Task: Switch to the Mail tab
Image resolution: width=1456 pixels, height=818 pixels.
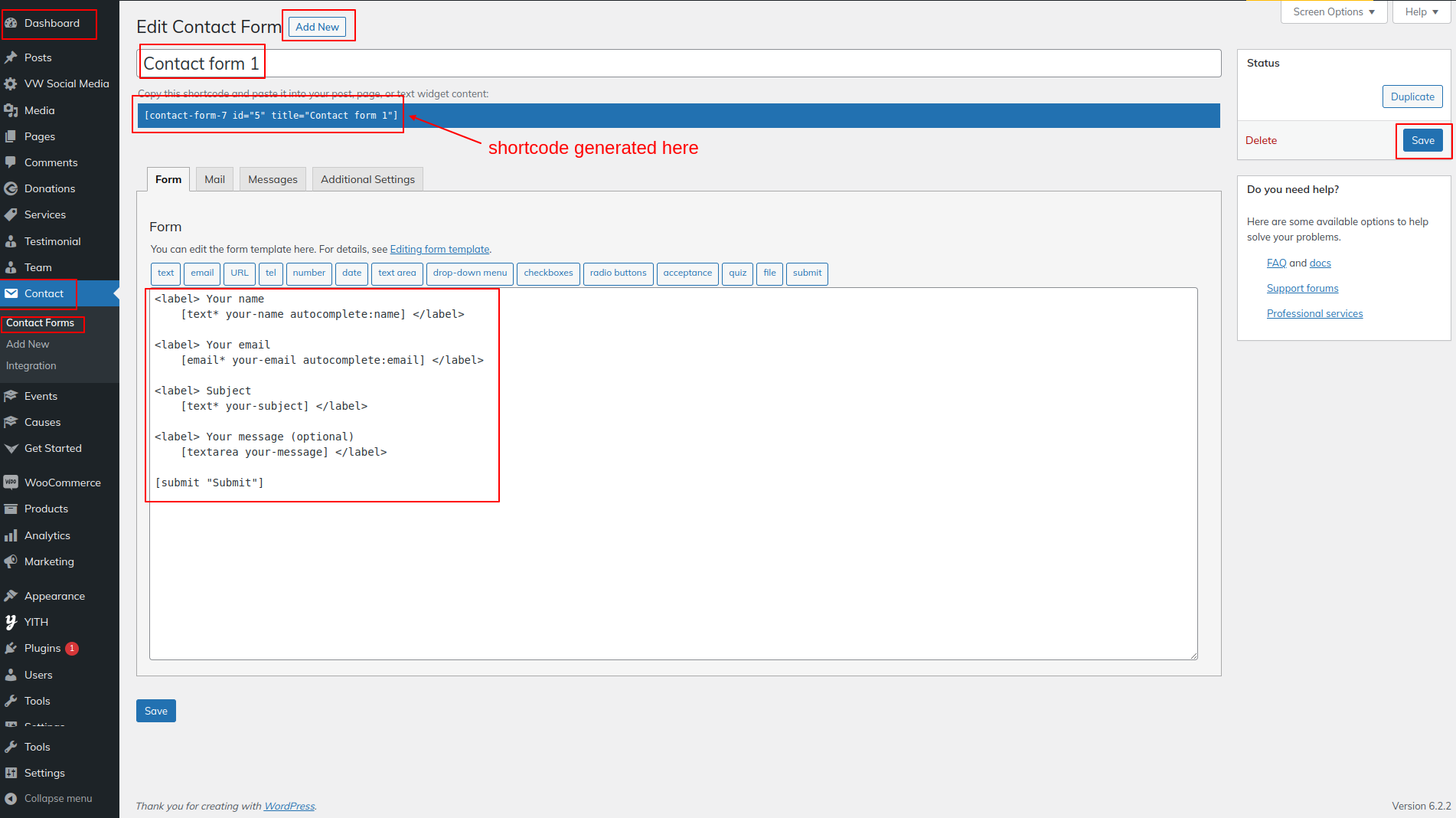Action: click(x=214, y=179)
